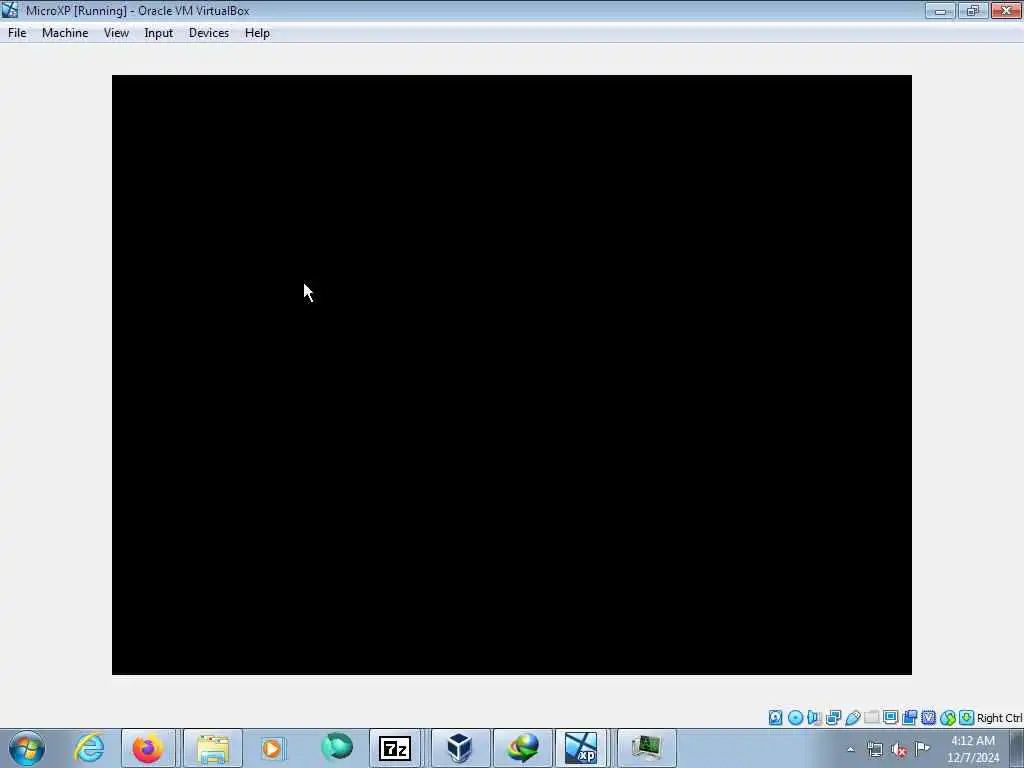This screenshot has width=1024, height=768.
Task: Restore down the VirtualBox window
Action: click(x=973, y=10)
